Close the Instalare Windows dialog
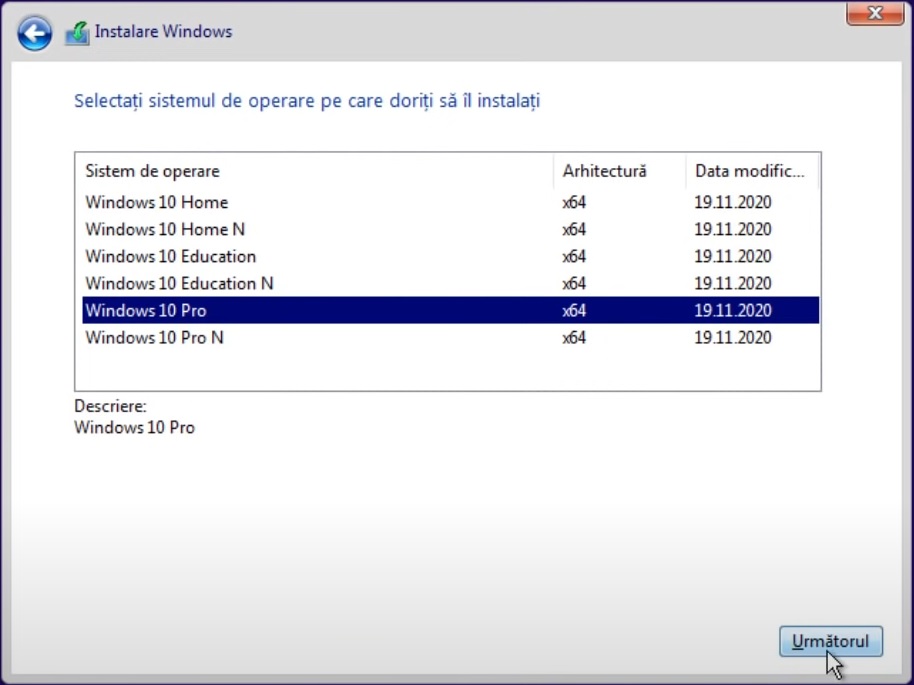 pyautogui.click(x=875, y=13)
